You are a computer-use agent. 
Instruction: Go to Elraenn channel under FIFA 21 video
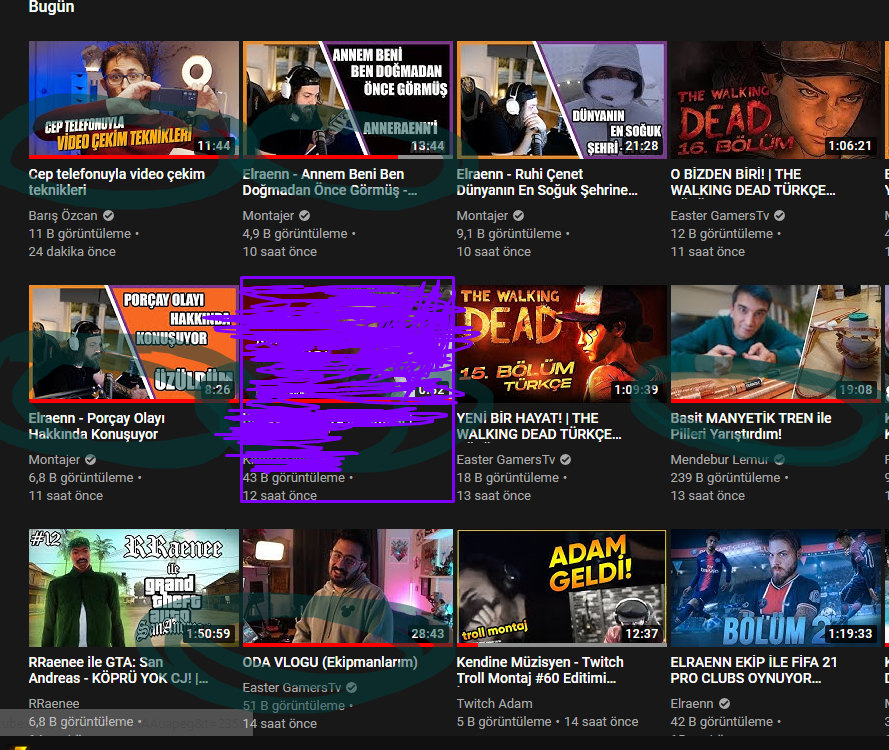tap(692, 704)
